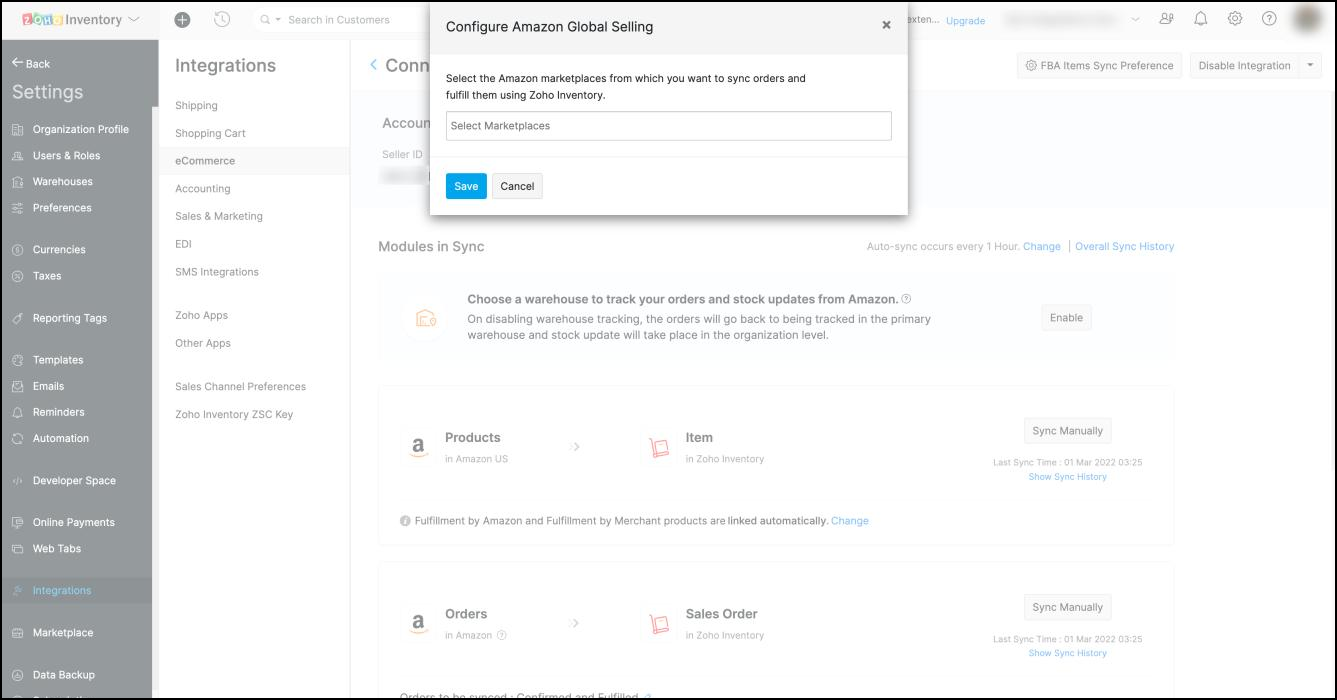Open the Overall Sync History link
This screenshot has width=1337, height=700.
[1124, 246]
